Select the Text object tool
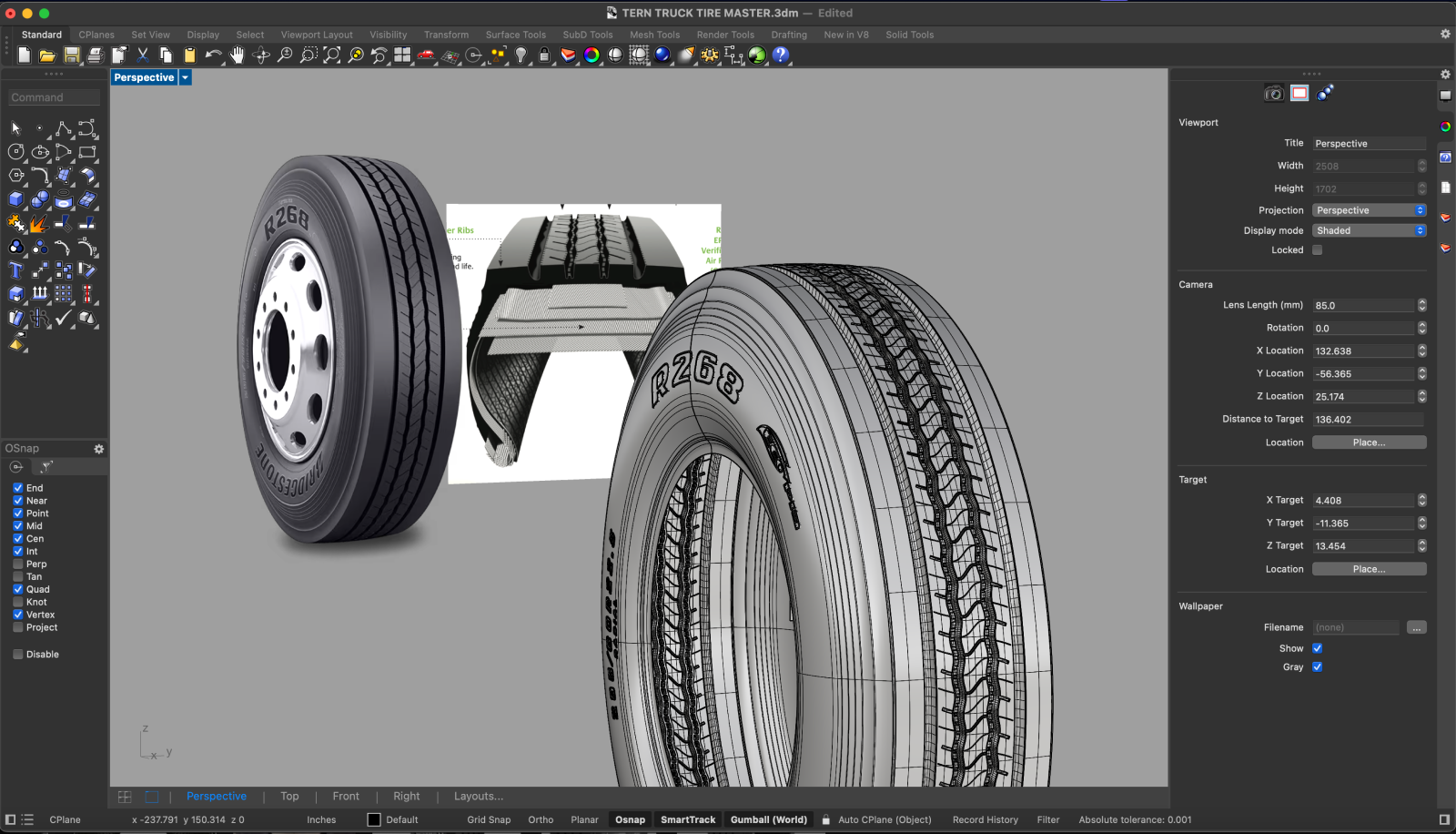The width and height of the screenshot is (1456, 834). tap(15, 270)
